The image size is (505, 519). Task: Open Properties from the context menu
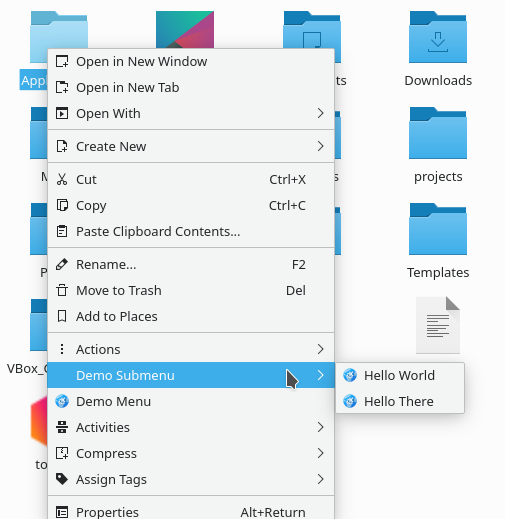(191, 512)
